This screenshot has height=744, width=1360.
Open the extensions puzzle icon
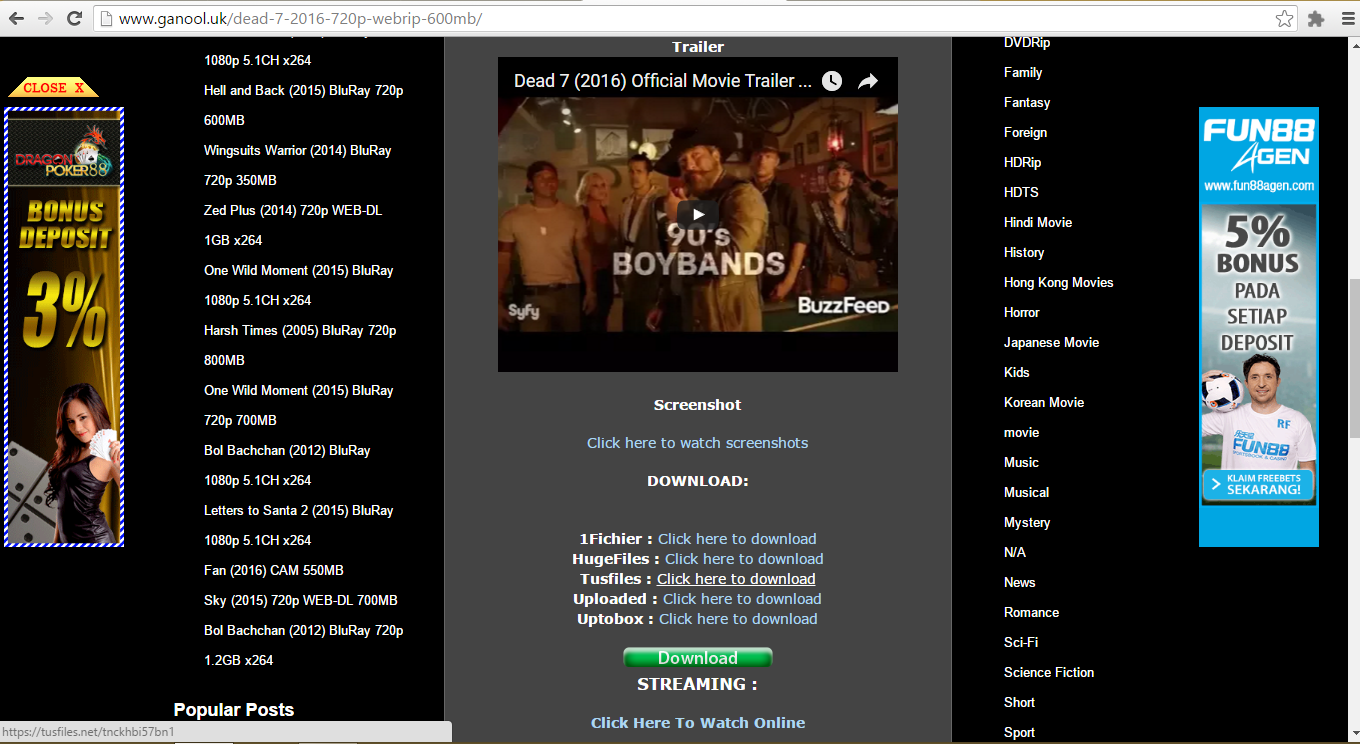1316,18
